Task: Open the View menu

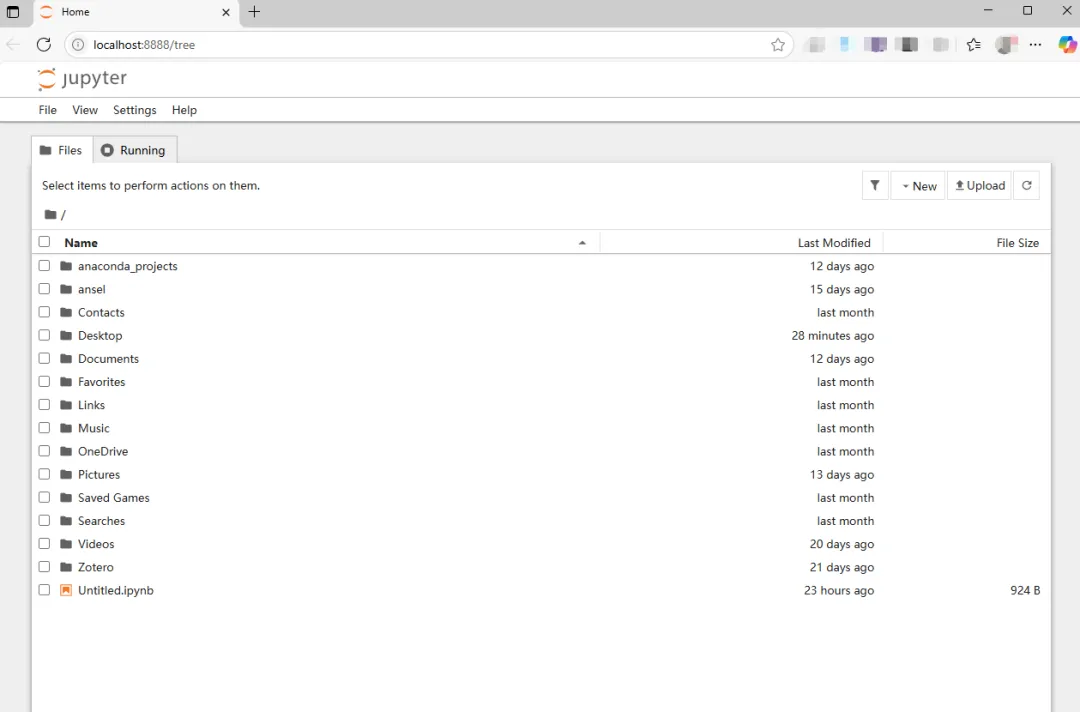Action: [x=85, y=110]
